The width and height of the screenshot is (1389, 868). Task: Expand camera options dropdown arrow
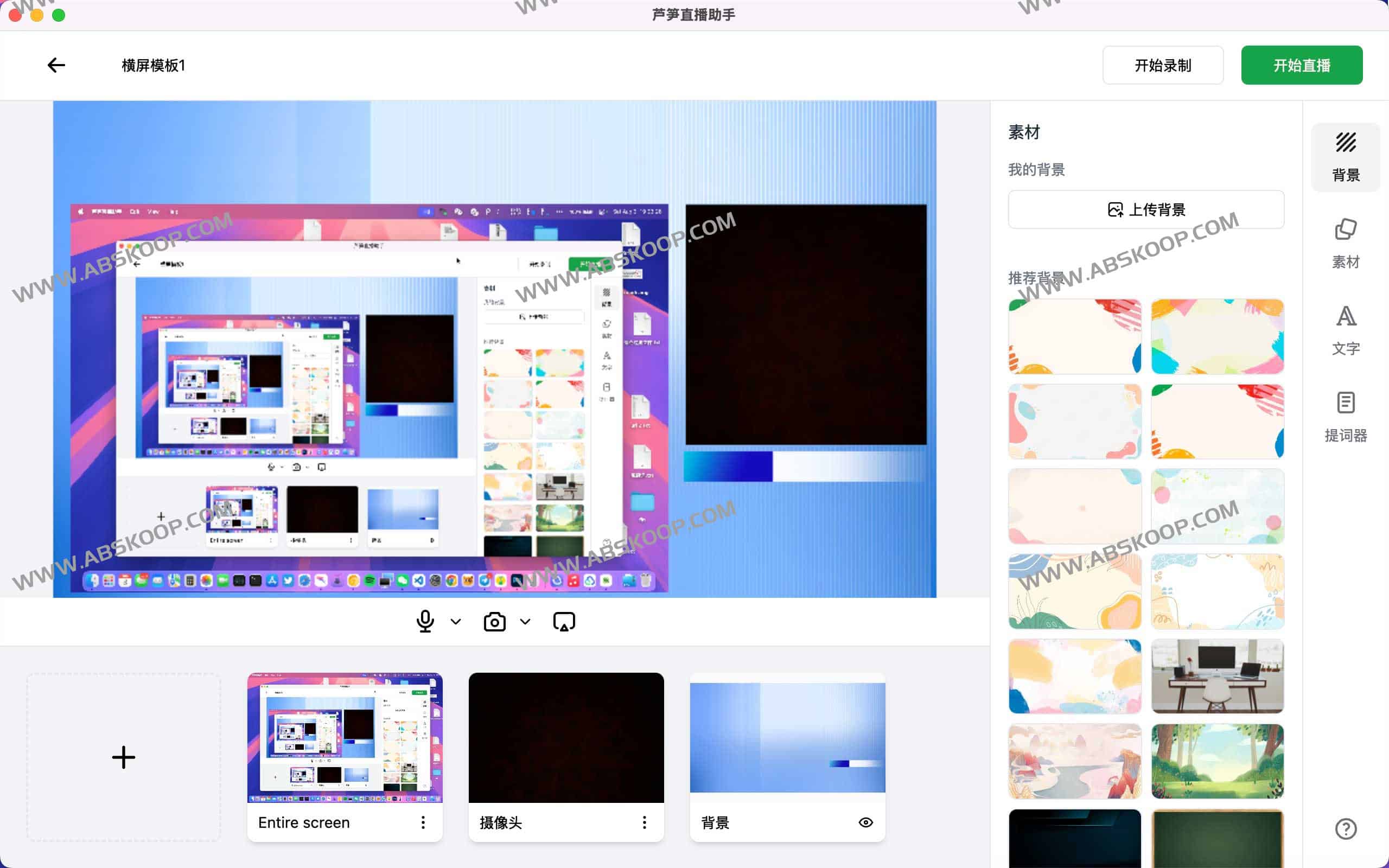click(525, 621)
